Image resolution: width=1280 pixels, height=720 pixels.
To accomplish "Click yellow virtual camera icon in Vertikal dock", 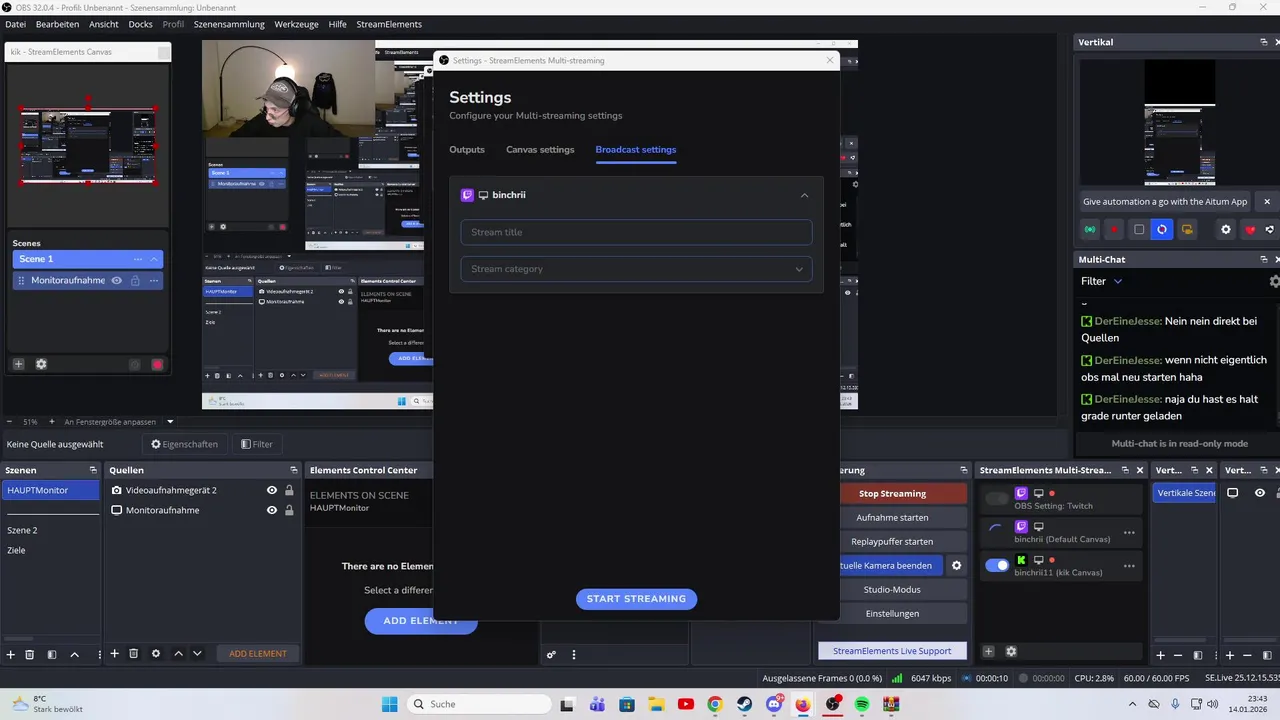I will [x=1187, y=229].
